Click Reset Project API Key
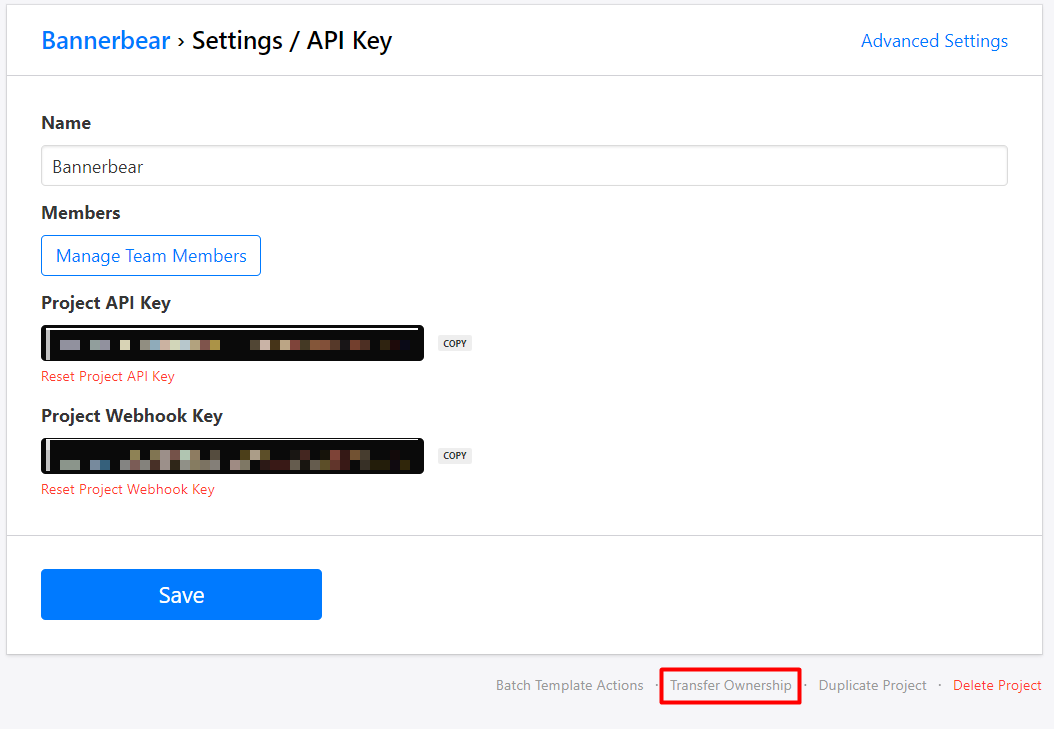The width and height of the screenshot is (1054, 729). pyautogui.click(x=108, y=377)
